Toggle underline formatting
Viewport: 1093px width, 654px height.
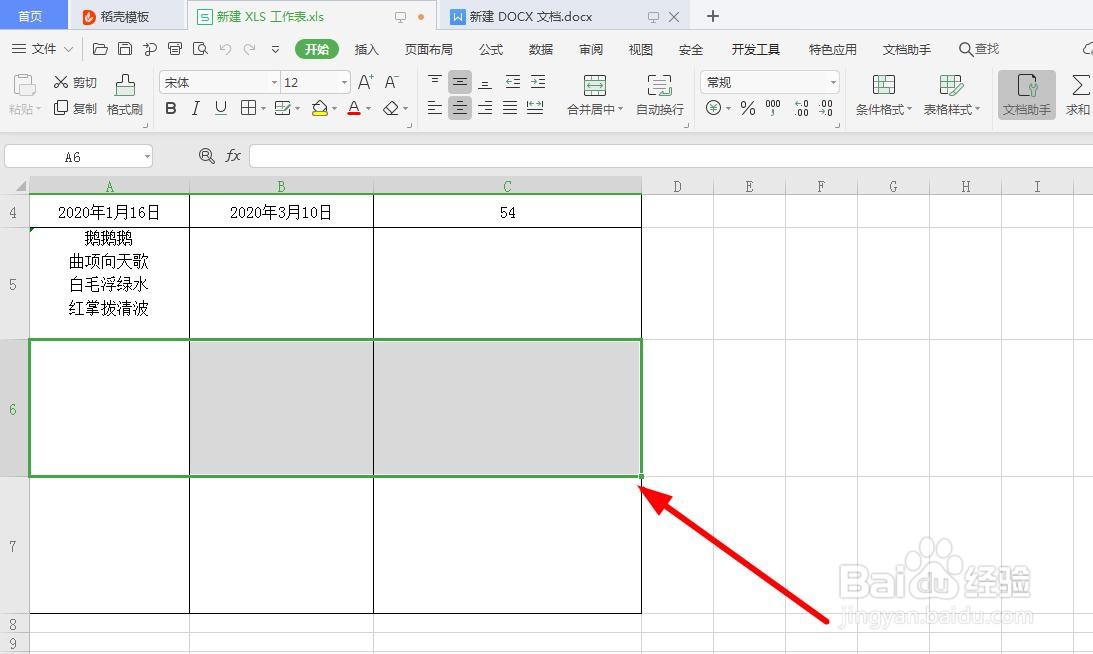click(221, 108)
